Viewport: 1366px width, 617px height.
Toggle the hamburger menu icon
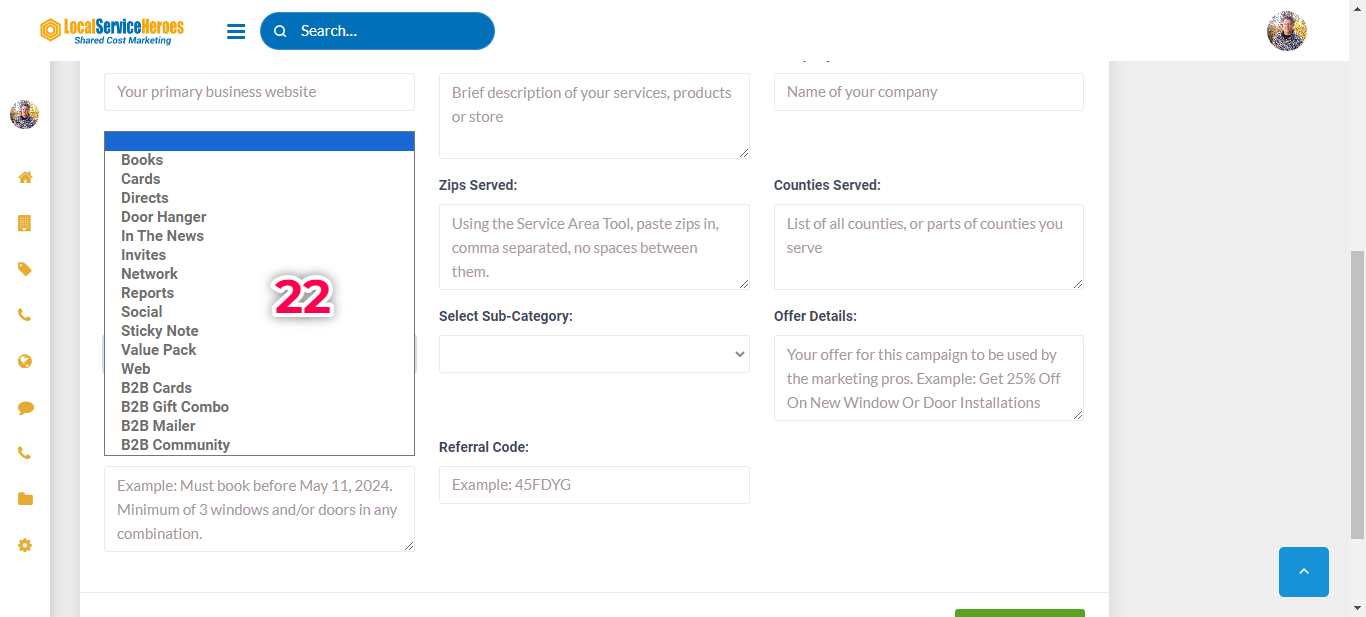[x=236, y=31]
